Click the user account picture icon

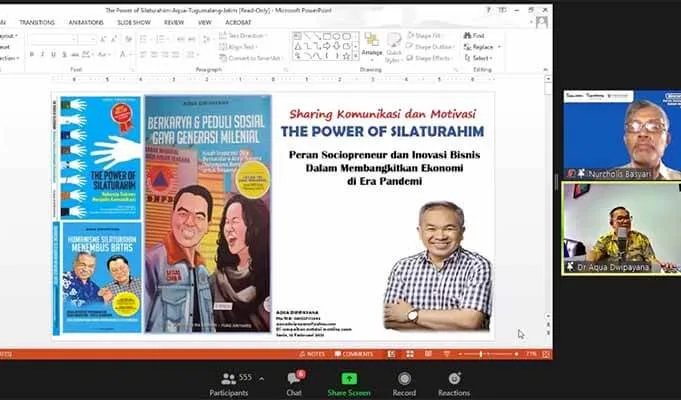542,22
